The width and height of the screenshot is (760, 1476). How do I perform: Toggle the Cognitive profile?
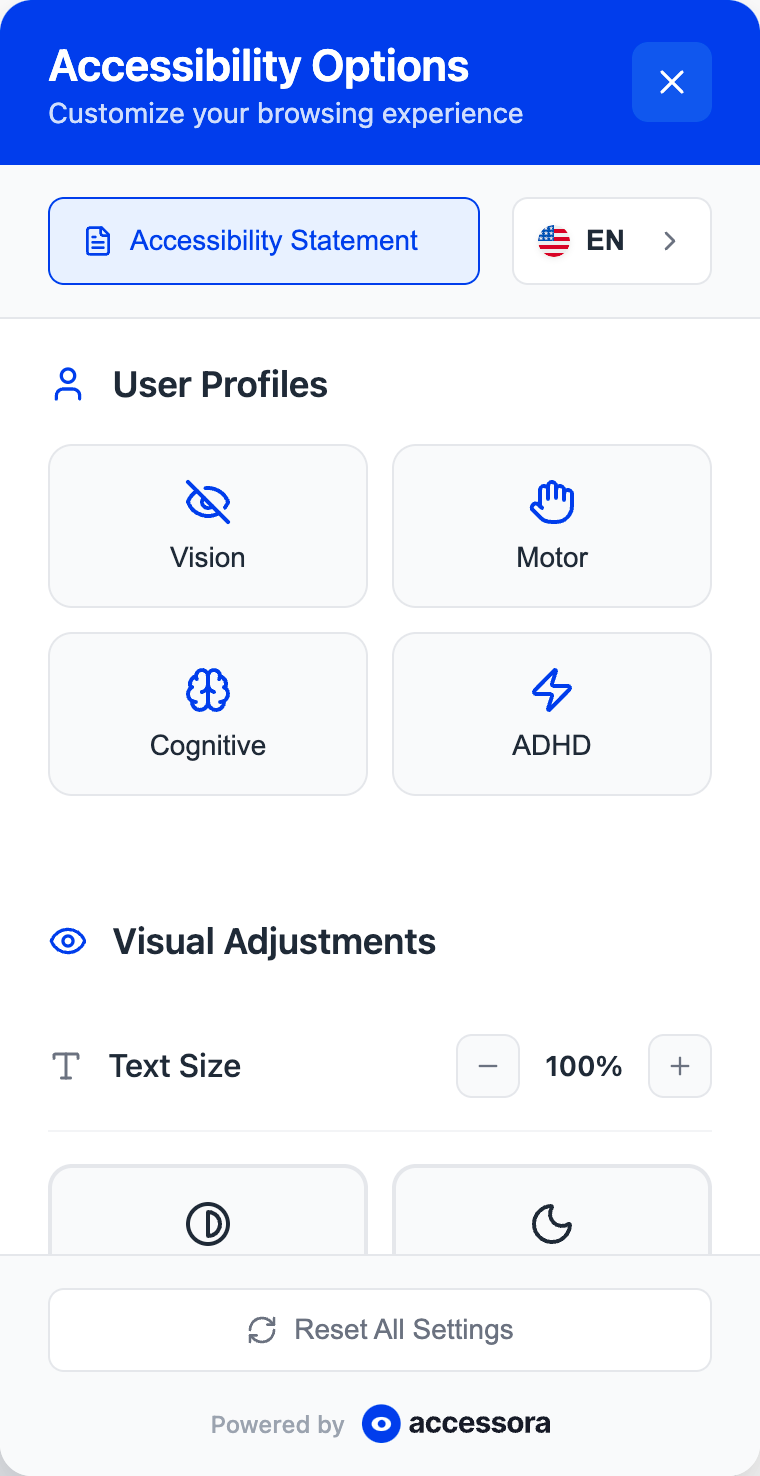click(208, 714)
